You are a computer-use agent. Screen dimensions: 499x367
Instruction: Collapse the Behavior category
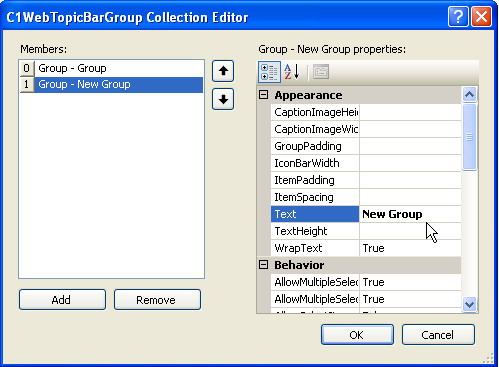[263, 265]
